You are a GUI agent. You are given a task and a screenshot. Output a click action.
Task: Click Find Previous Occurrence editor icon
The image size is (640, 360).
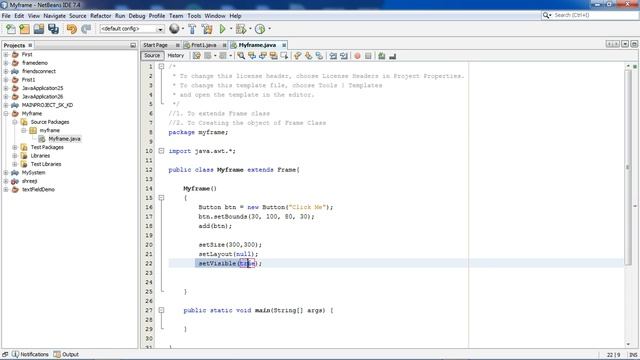[x=252, y=56]
